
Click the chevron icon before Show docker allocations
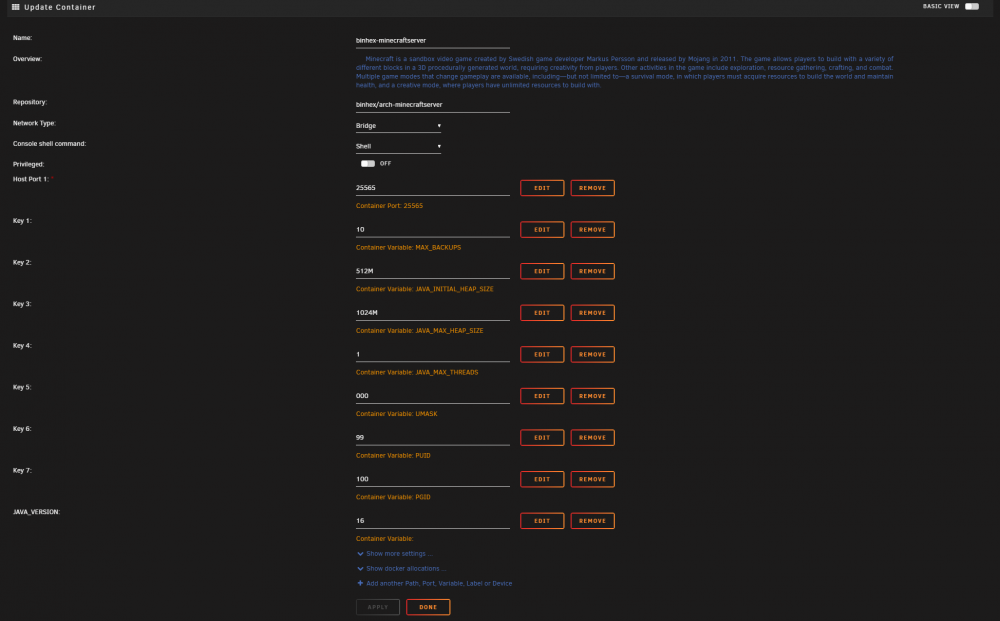pos(360,568)
